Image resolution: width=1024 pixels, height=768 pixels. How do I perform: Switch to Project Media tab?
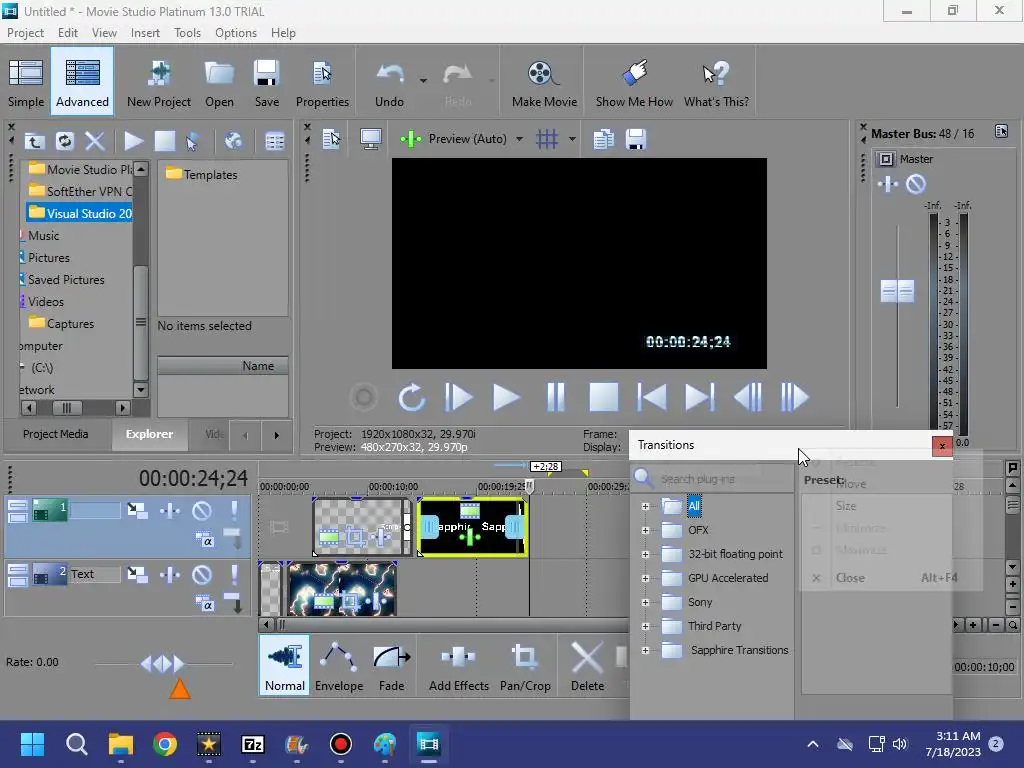click(x=56, y=434)
